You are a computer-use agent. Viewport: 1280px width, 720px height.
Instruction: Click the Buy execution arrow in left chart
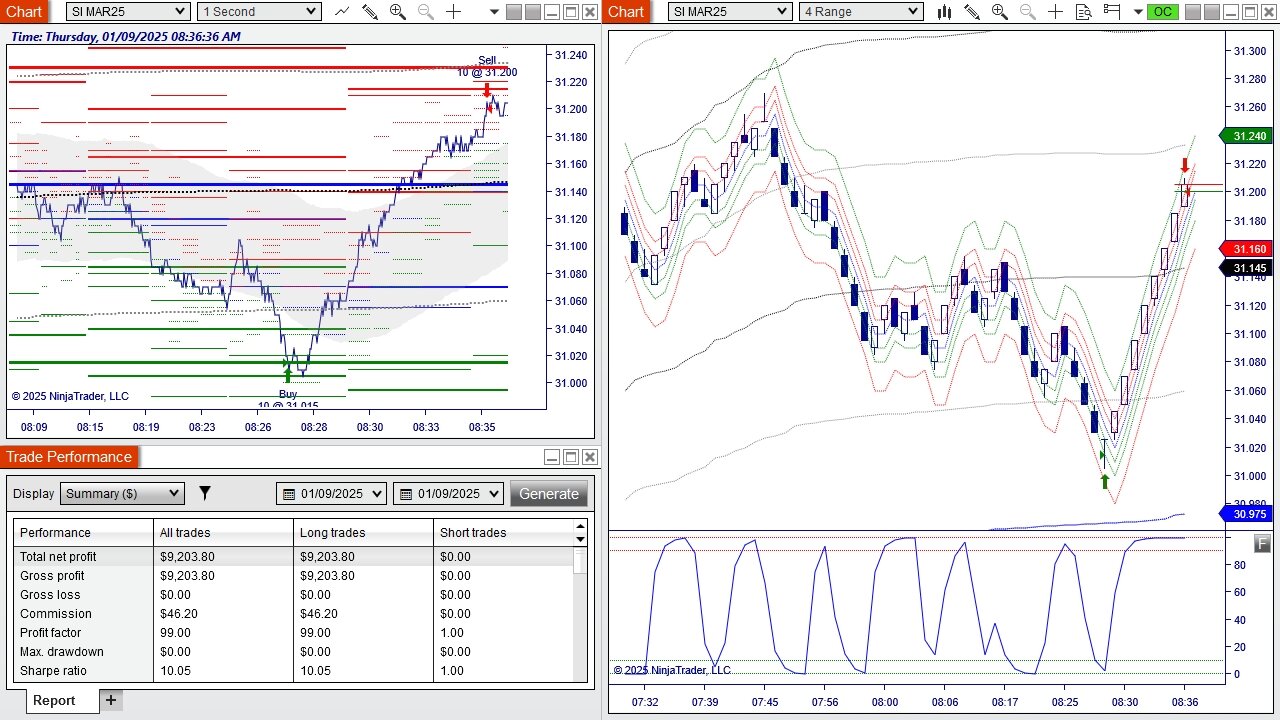click(288, 375)
